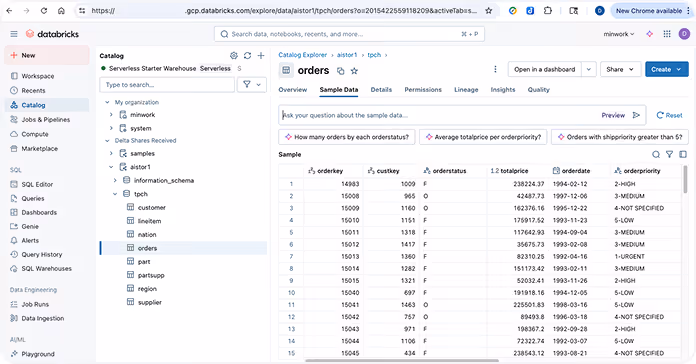
Task: Open Chrome extensions puzzle icon
Action: tap(548, 11)
